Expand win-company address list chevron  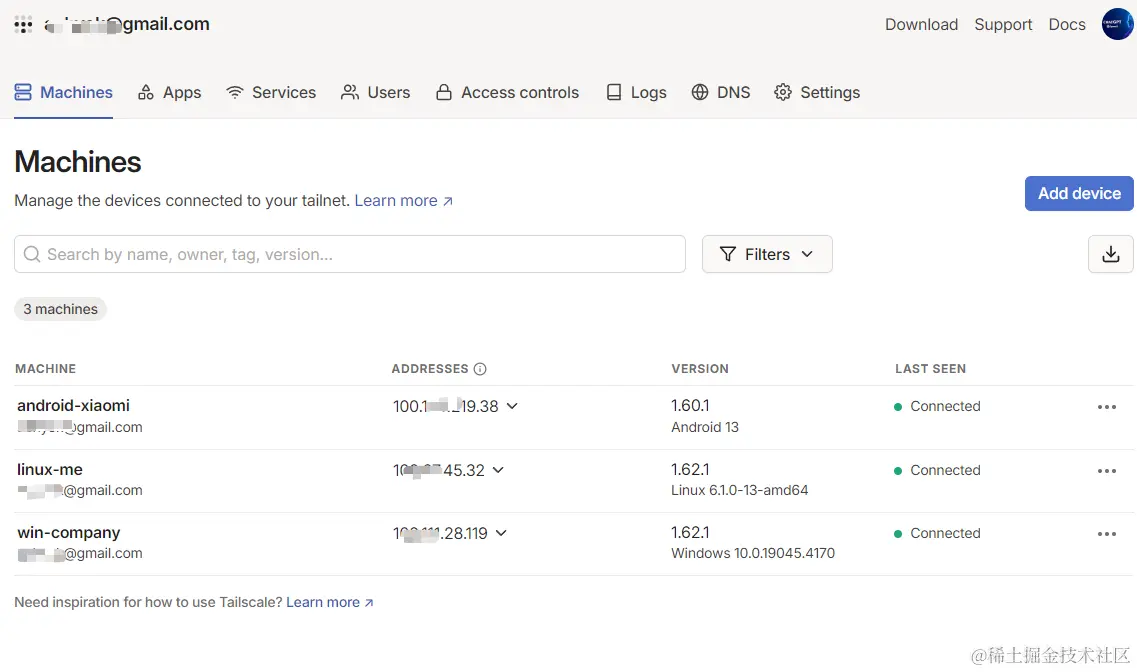coord(501,533)
